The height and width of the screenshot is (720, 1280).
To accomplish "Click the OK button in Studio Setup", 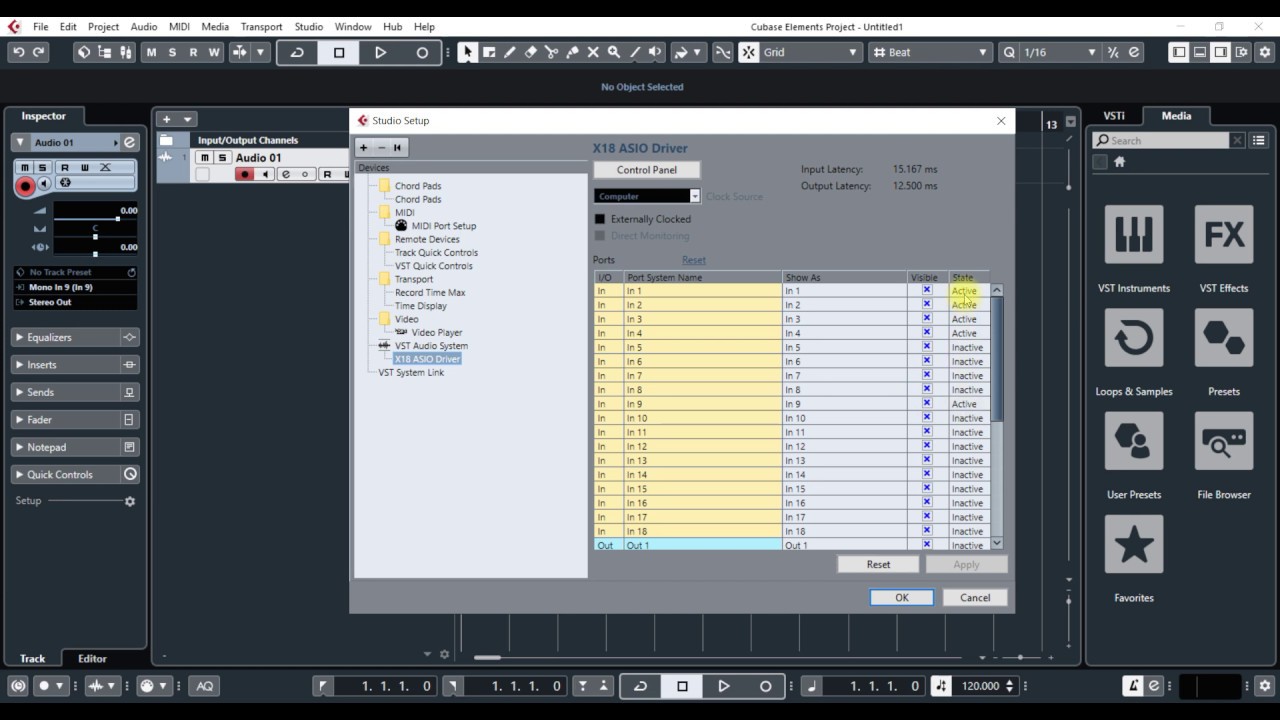I will point(901,597).
